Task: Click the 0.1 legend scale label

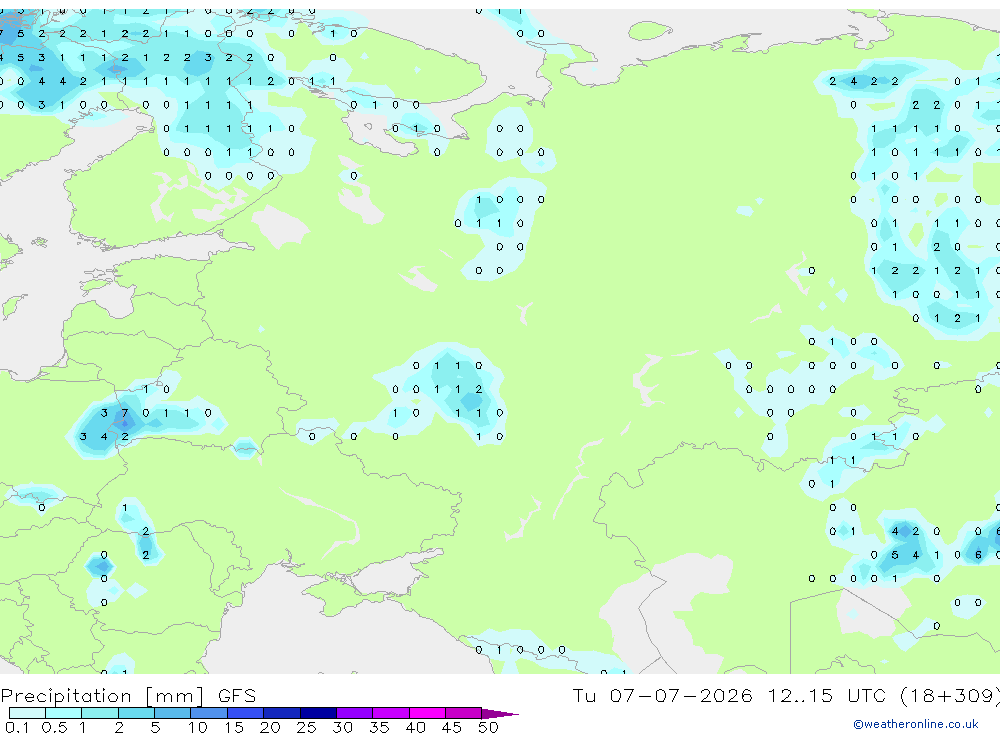Action: (17, 727)
